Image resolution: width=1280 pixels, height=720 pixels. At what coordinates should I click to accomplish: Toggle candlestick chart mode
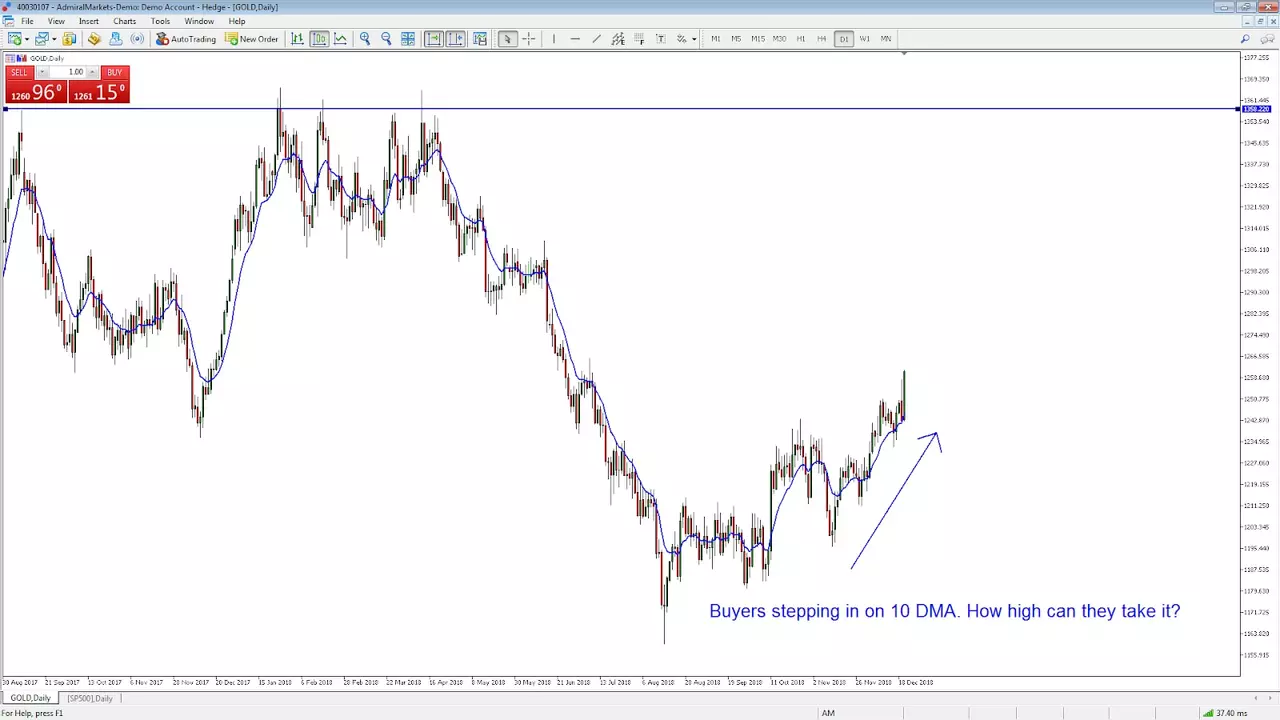[x=319, y=39]
